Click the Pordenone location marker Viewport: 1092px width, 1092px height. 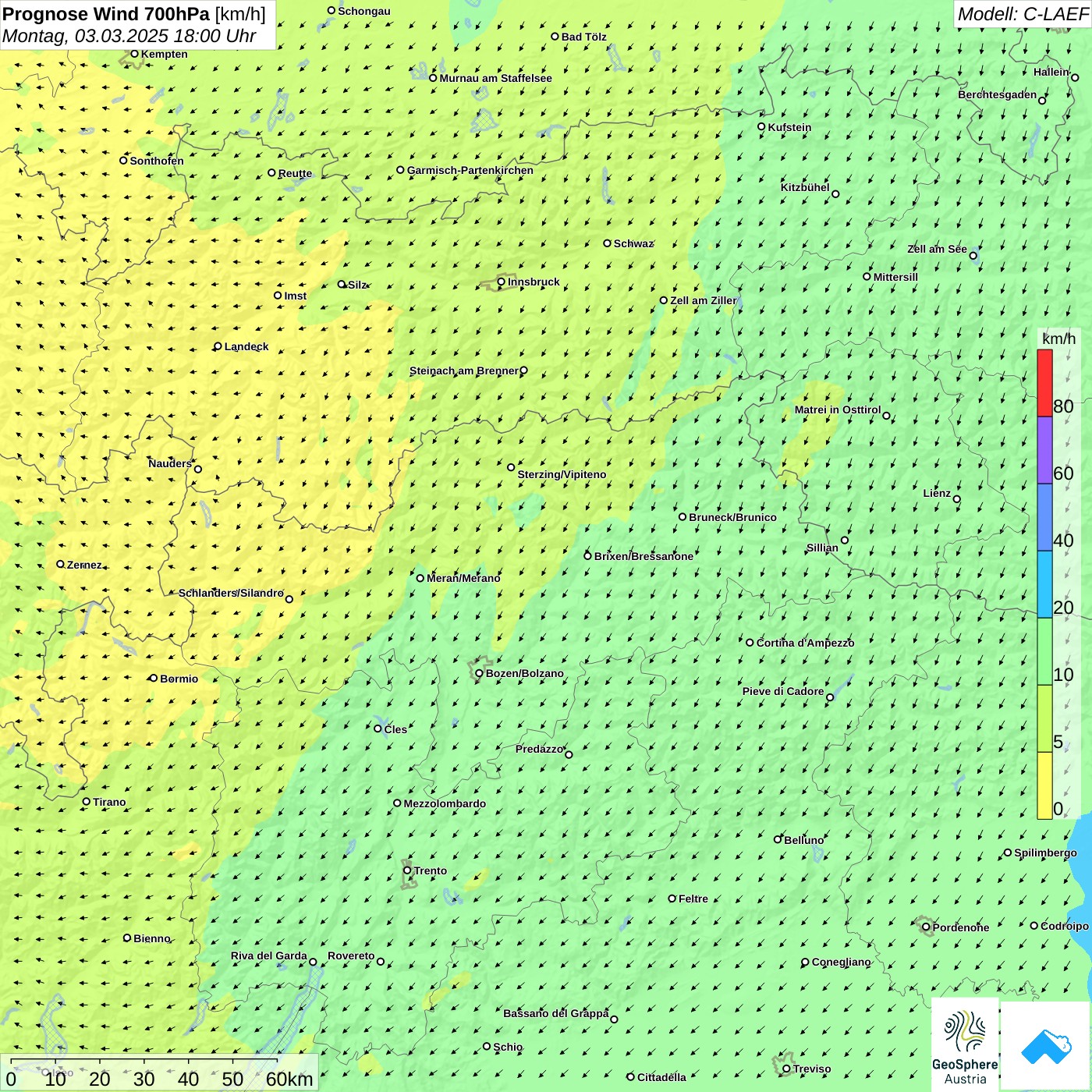tap(926, 927)
